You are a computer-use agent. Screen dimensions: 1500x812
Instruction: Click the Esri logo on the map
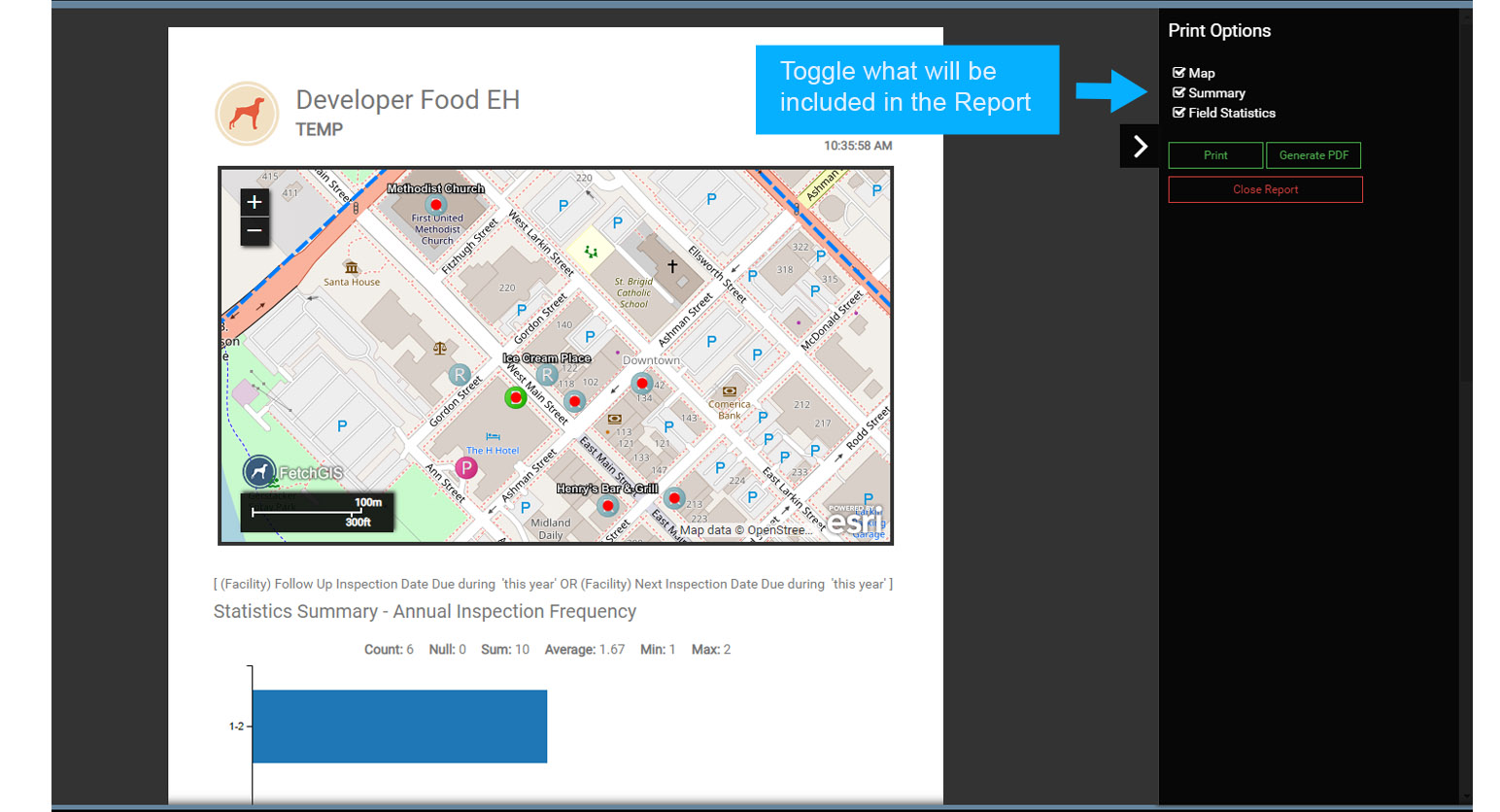click(855, 521)
